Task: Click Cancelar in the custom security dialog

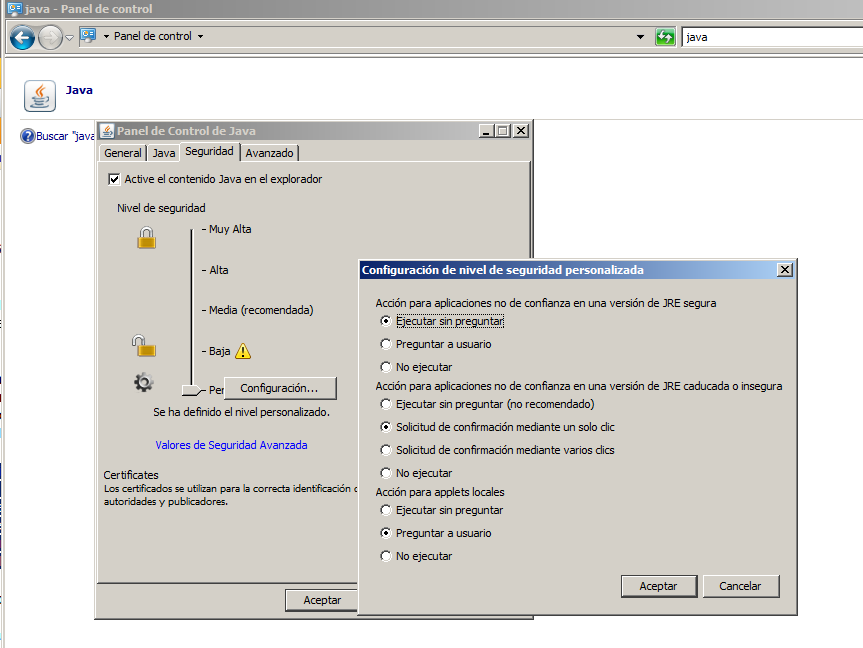Action: [x=741, y=586]
